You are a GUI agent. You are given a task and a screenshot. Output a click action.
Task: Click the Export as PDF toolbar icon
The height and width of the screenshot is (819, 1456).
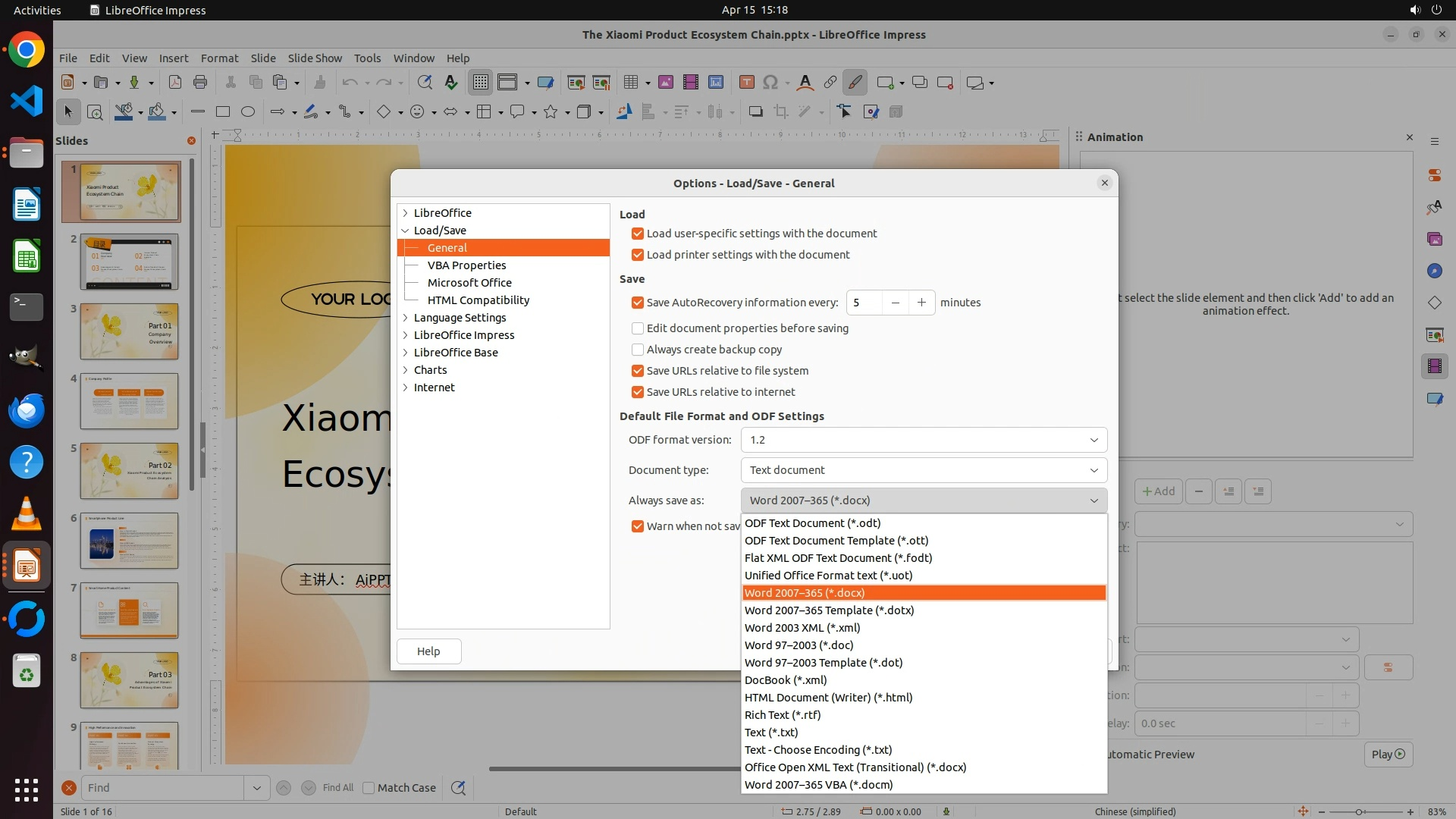(175, 83)
